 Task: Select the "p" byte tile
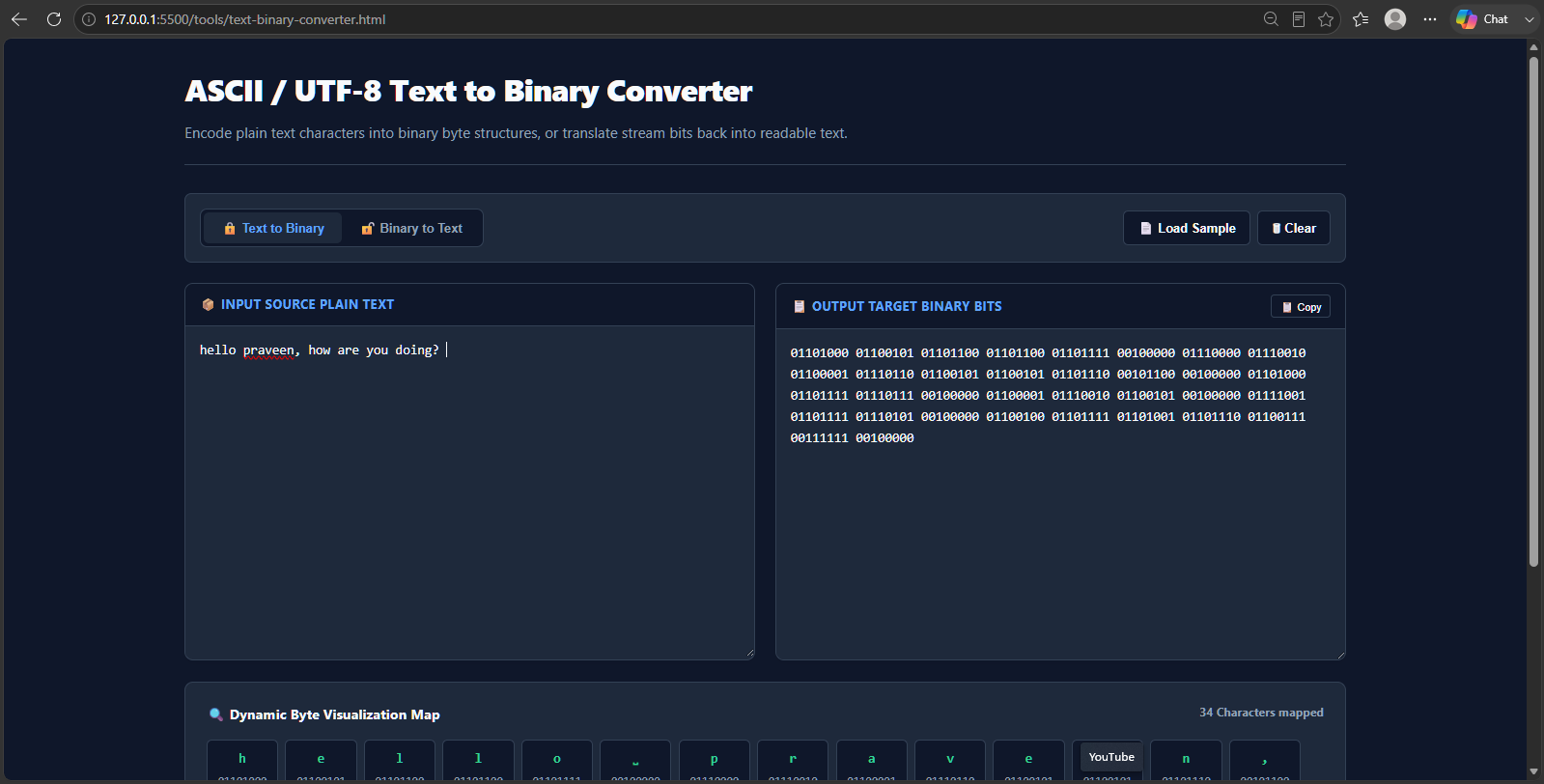[715, 762]
